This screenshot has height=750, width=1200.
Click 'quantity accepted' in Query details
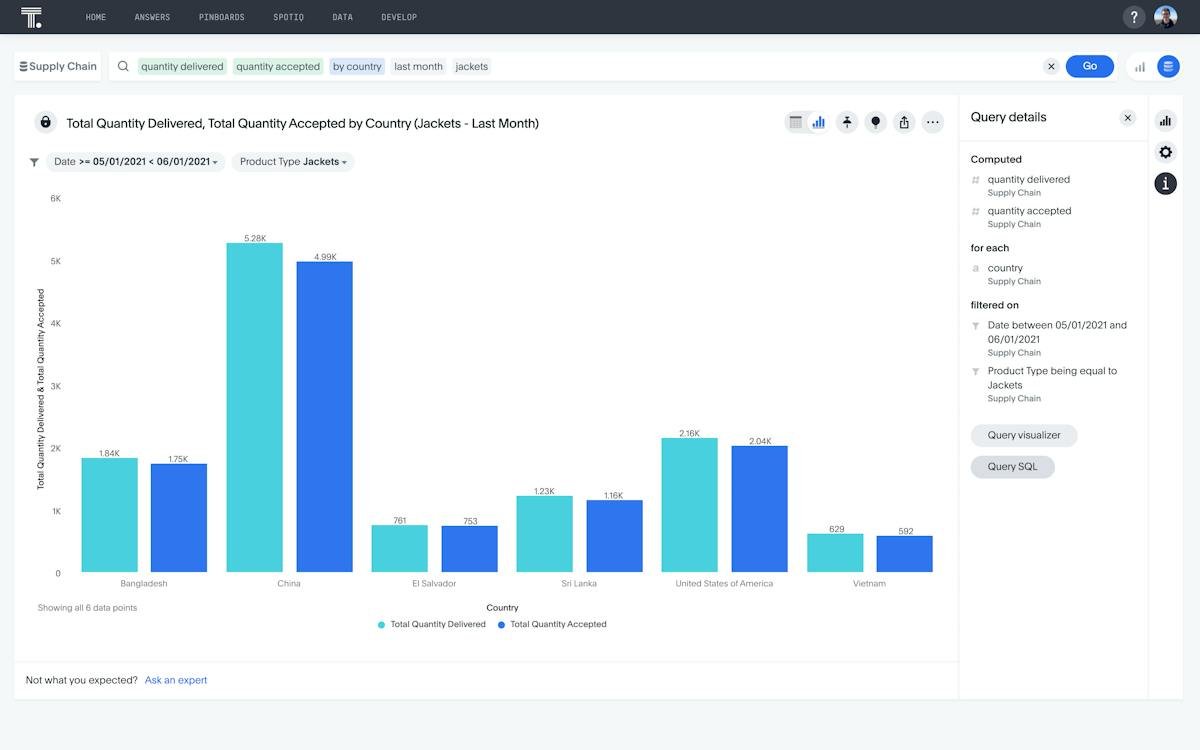(x=1029, y=211)
